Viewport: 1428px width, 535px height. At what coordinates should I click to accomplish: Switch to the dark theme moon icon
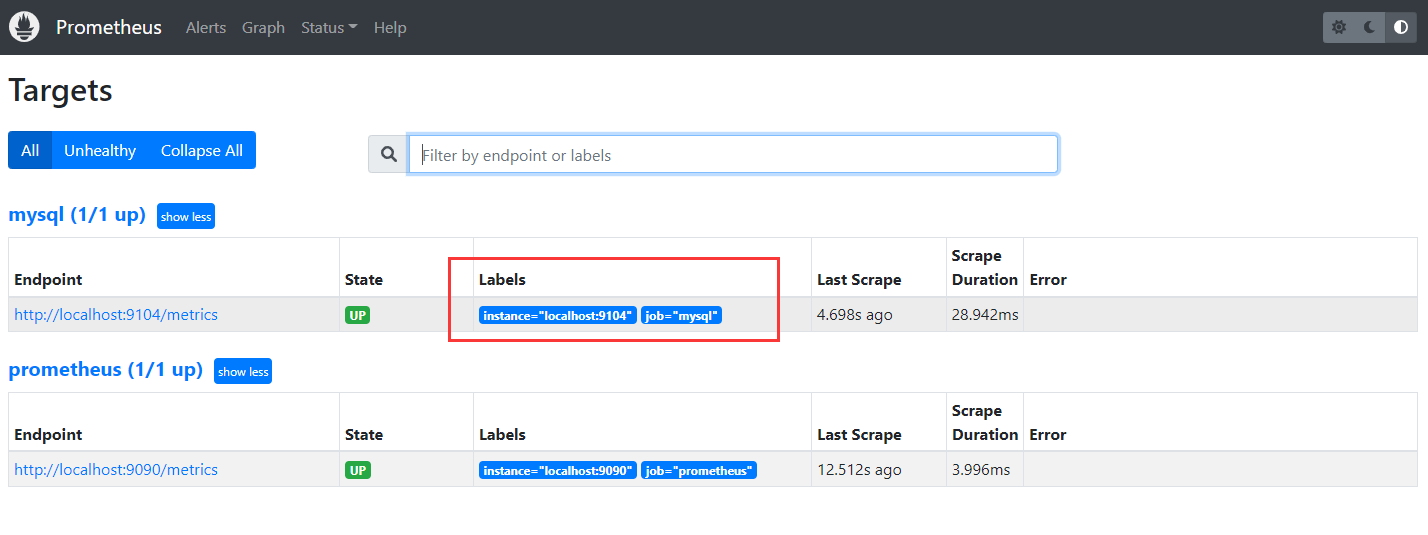point(1370,27)
